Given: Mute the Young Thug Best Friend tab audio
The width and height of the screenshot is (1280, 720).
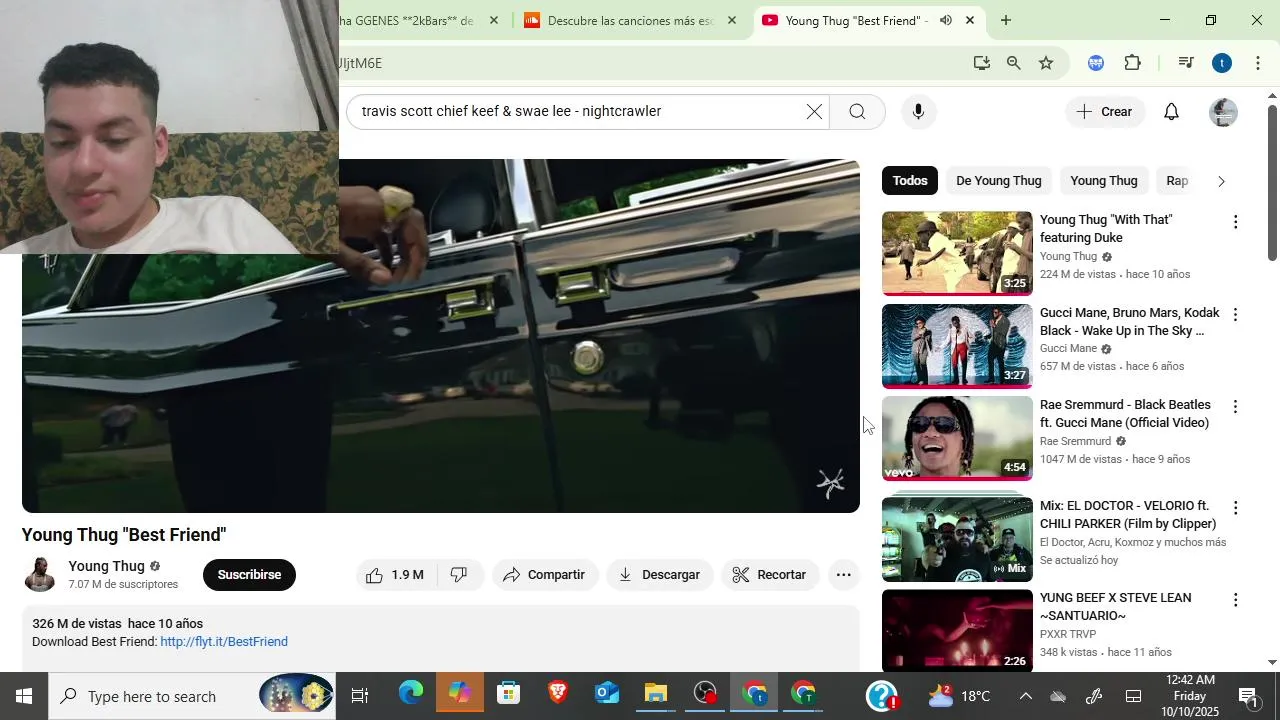Looking at the screenshot, I should pyautogui.click(x=945, y=20).
